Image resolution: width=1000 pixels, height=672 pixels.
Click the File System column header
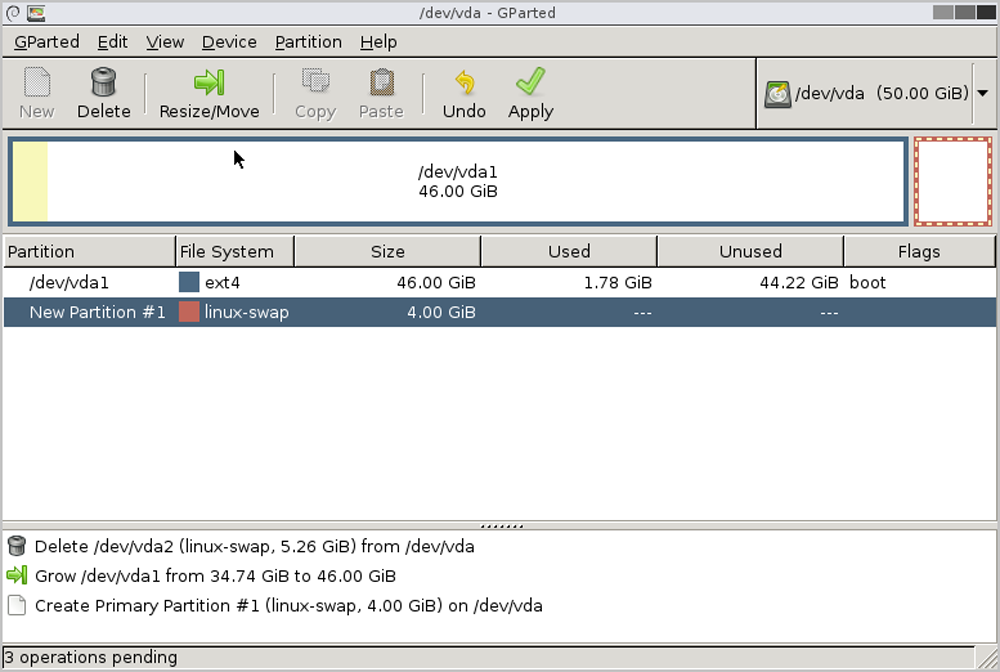pyautogui.click(x=234, y=251)
